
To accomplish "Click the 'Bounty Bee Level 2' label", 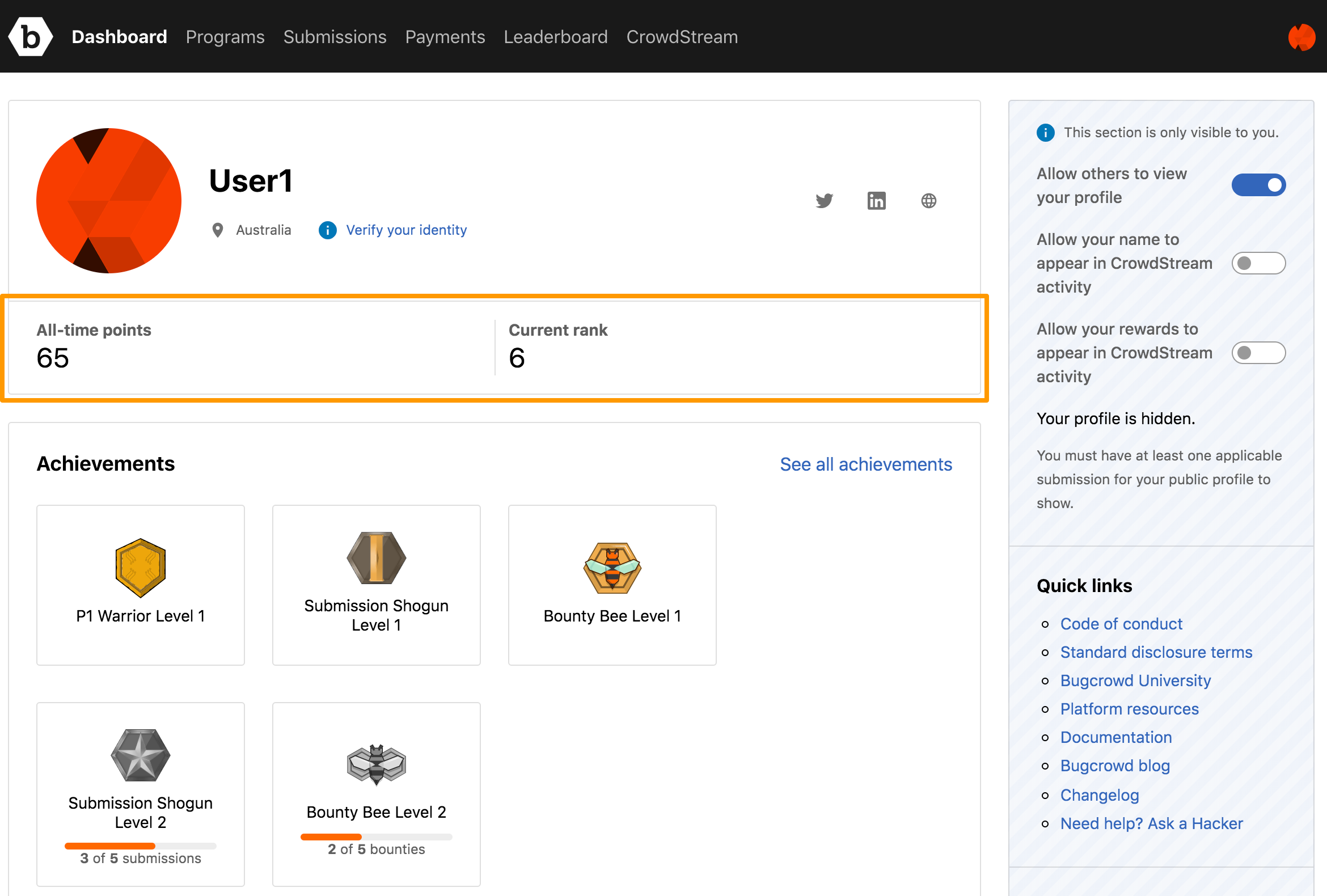I will coord(377,812).
